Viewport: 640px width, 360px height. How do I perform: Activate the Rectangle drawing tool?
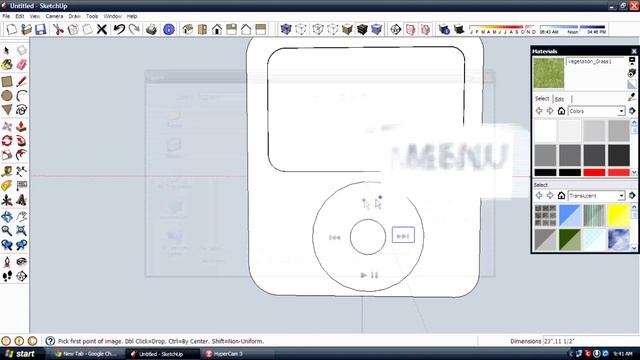7,81
